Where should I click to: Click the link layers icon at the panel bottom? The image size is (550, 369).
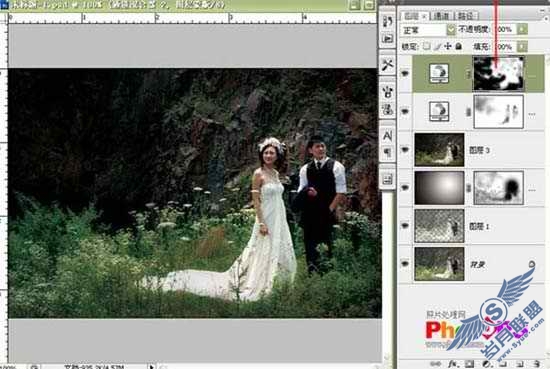(434, 364)
